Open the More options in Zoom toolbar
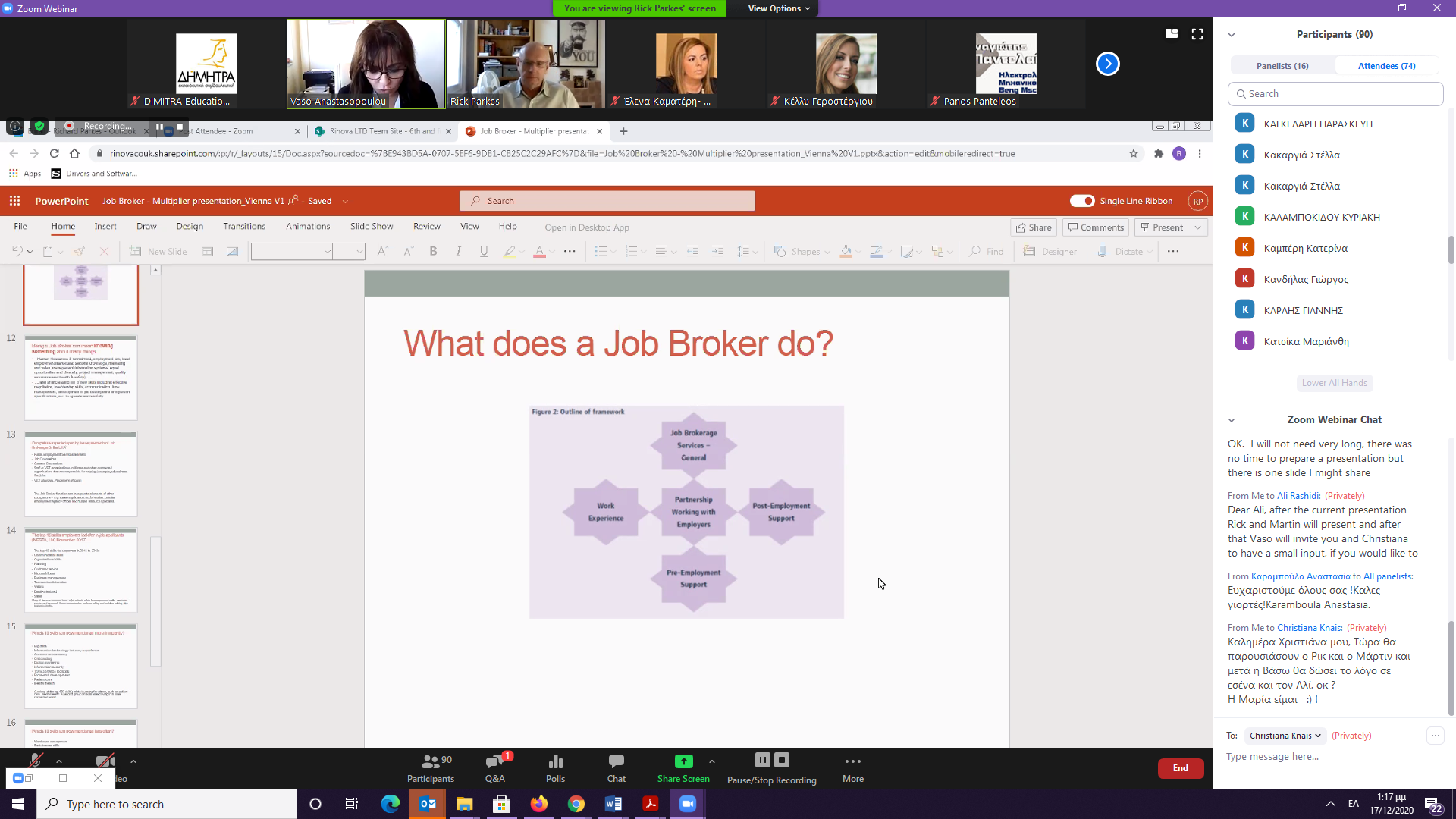The width and height of the screenshot is (1456, 819). (852, 767)
